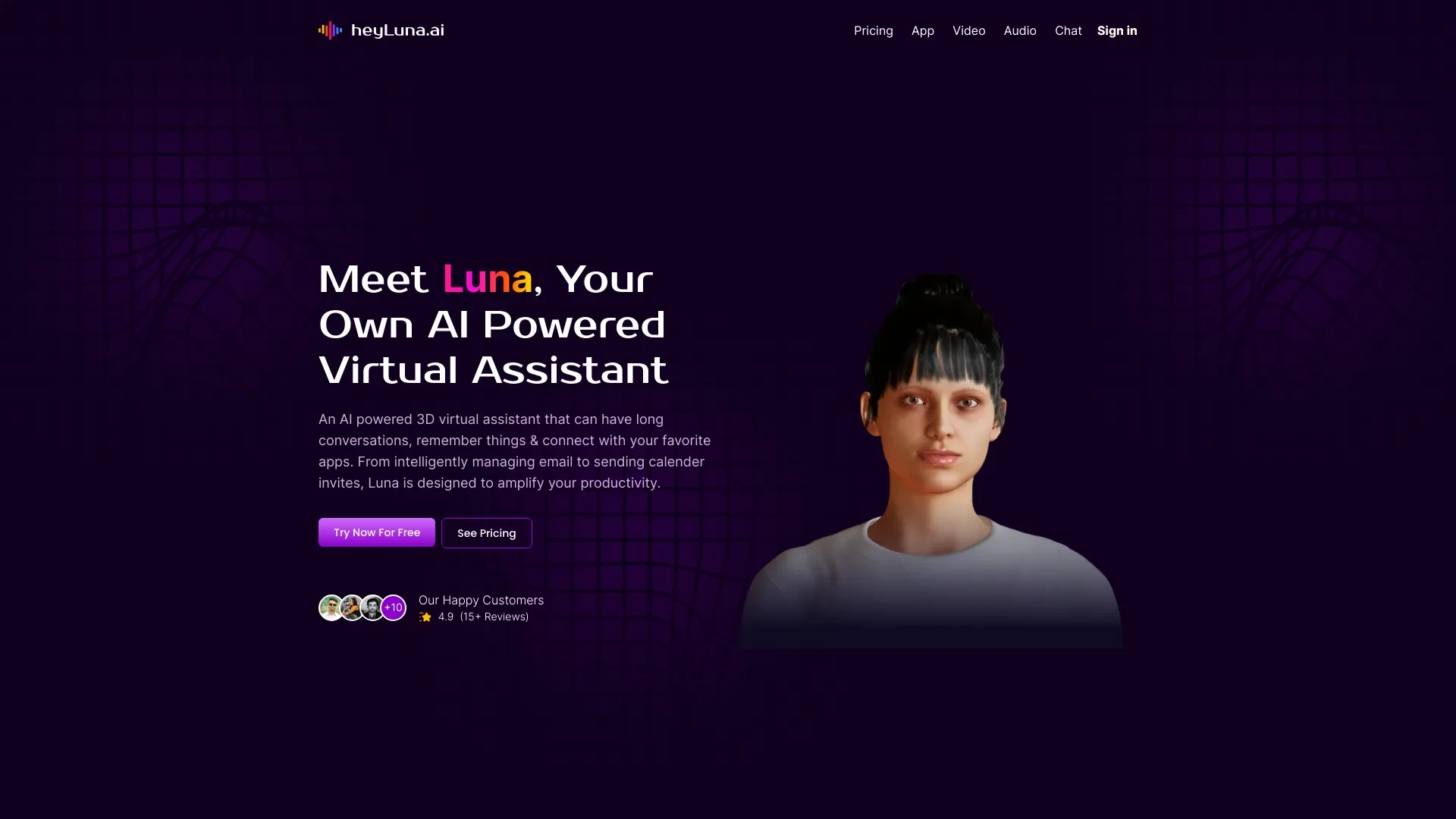
Task: Click the first customer avatar icon
Action: tap(331, 607)
